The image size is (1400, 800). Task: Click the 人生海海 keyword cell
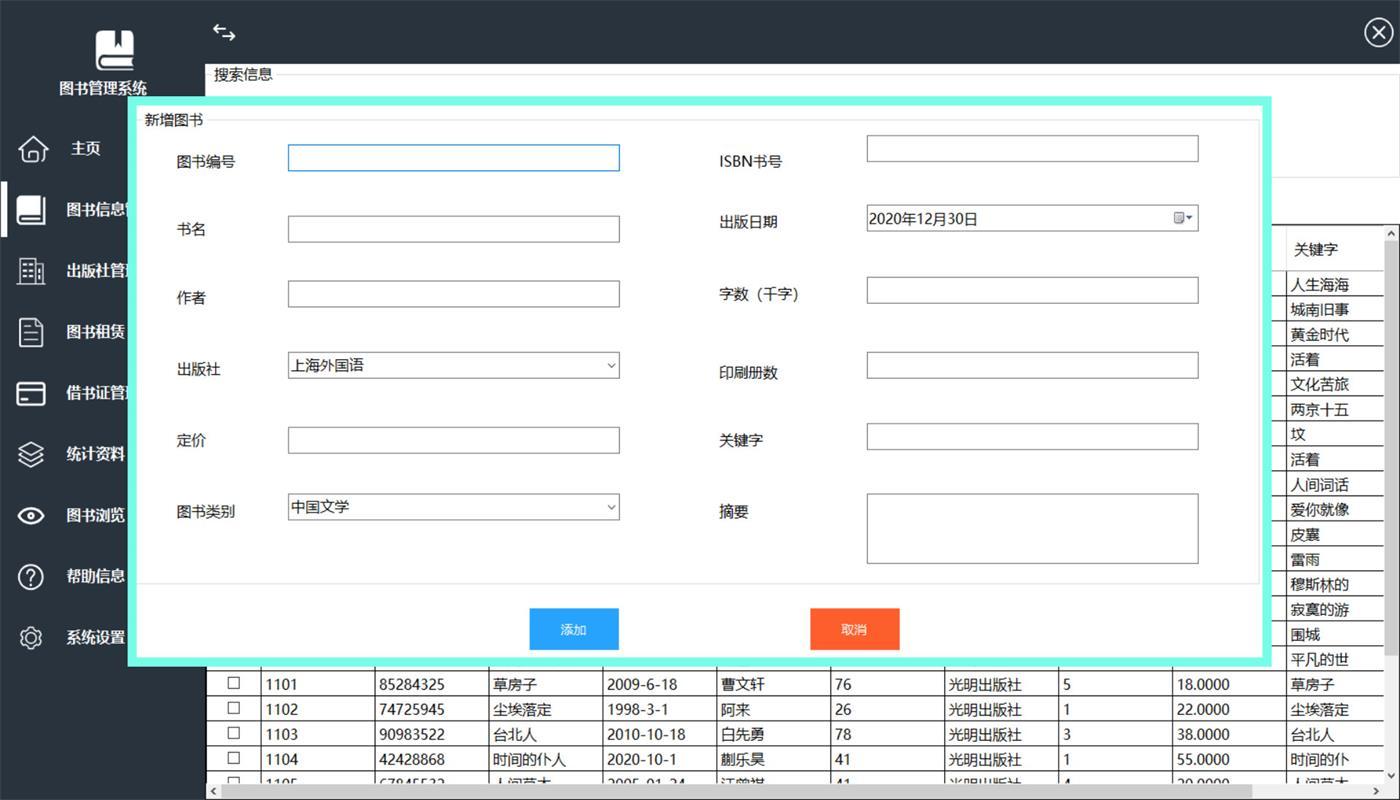click(1335, 285)
